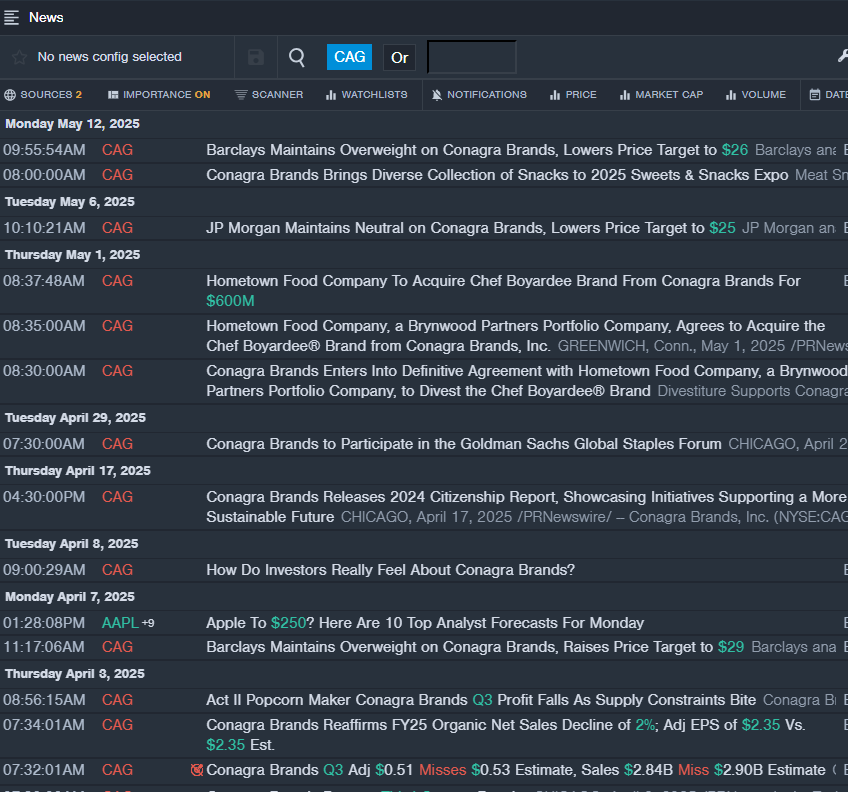Open Conagra Enters Into Definitive Agreement headline
The image size is (848, 792).
(x=527, y=381)
